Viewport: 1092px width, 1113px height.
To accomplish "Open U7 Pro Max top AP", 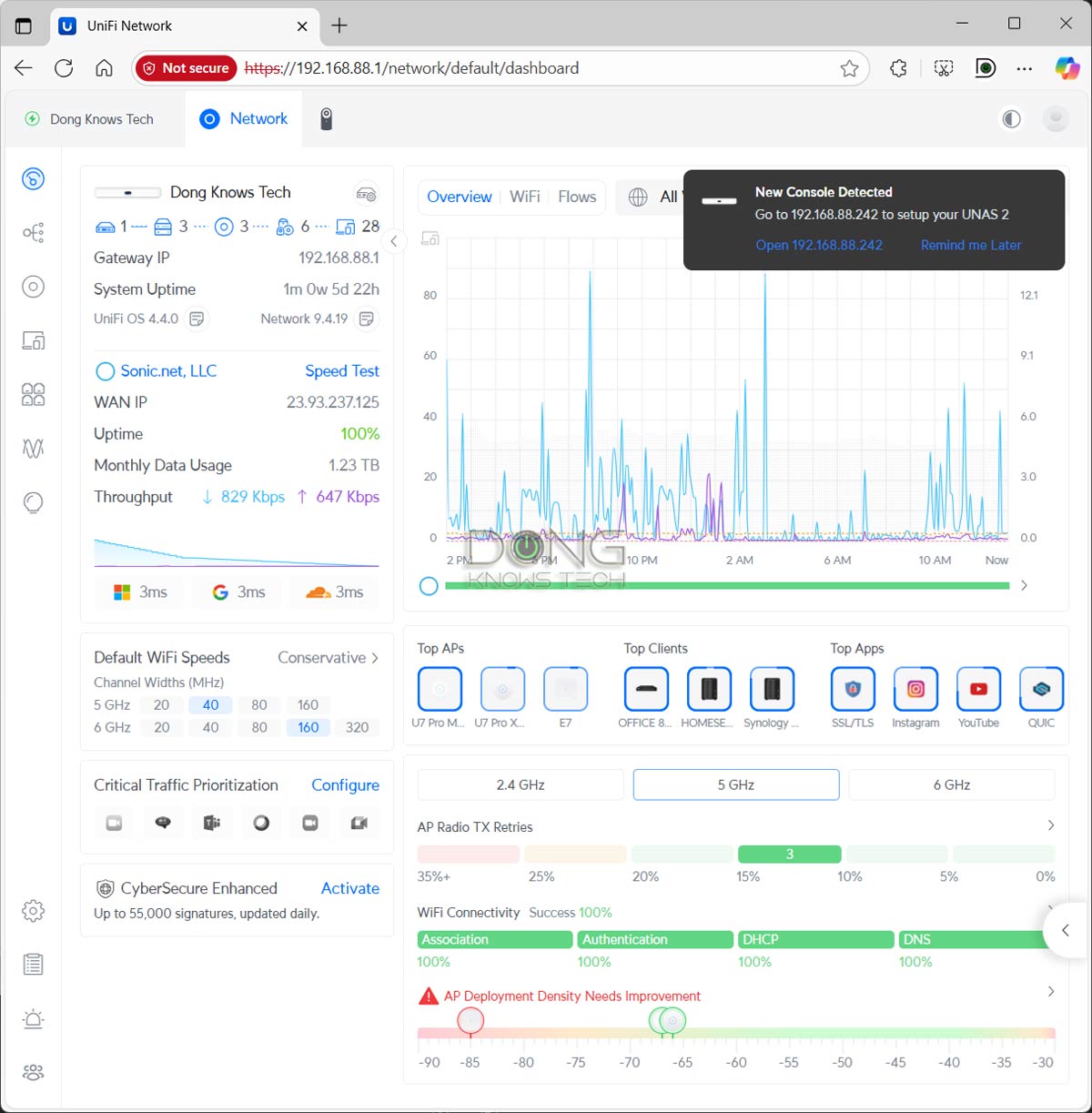I will (440, 689).
